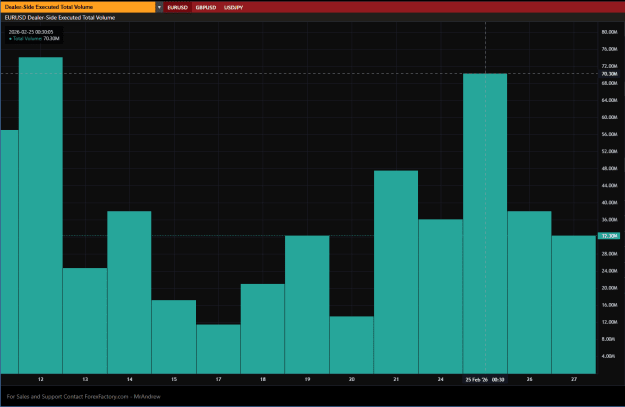The image size is (625, 407).
Task: Select the volume bar for the 15th
Action: click(x=174, y=337)
